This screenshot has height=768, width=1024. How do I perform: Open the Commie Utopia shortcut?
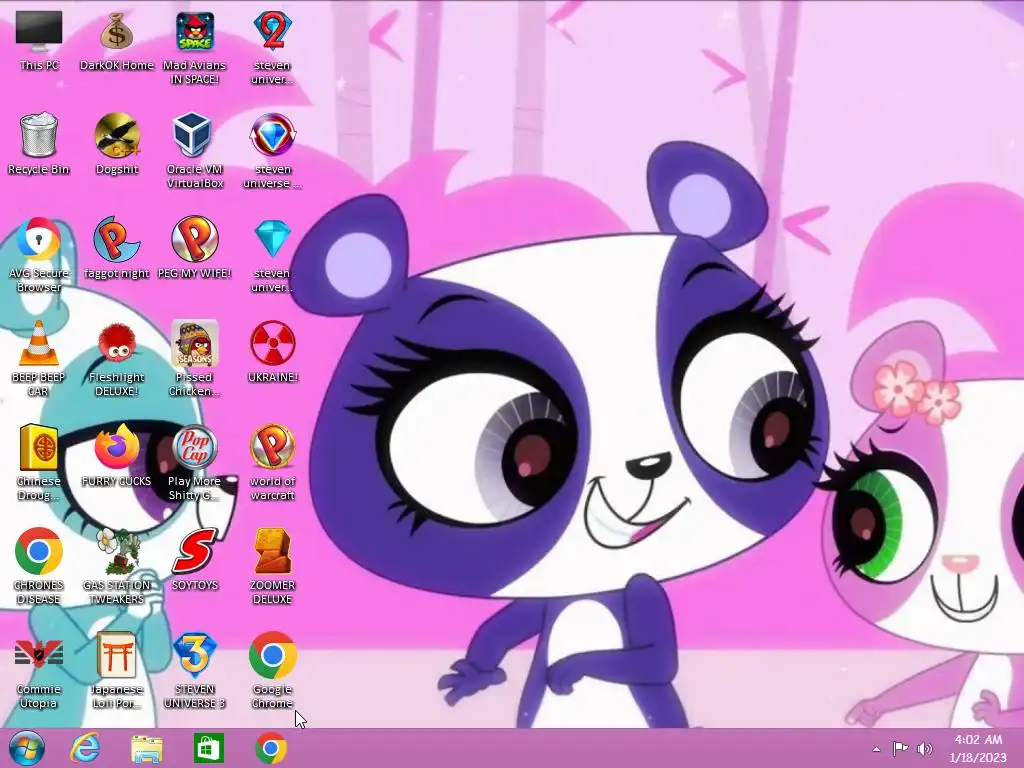coord(39,670)
